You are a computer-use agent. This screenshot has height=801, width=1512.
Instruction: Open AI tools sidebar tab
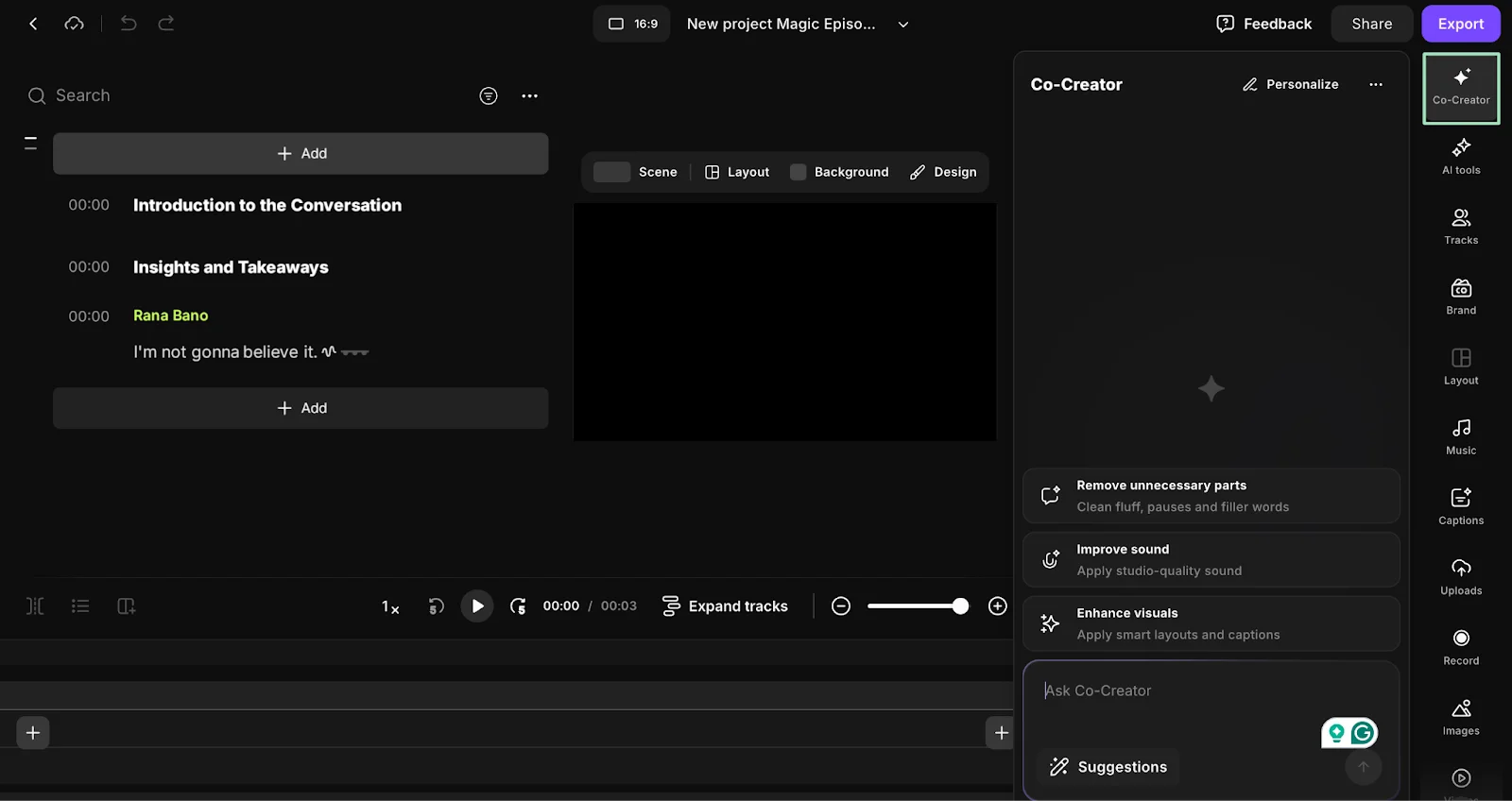tap(1461, 158)
